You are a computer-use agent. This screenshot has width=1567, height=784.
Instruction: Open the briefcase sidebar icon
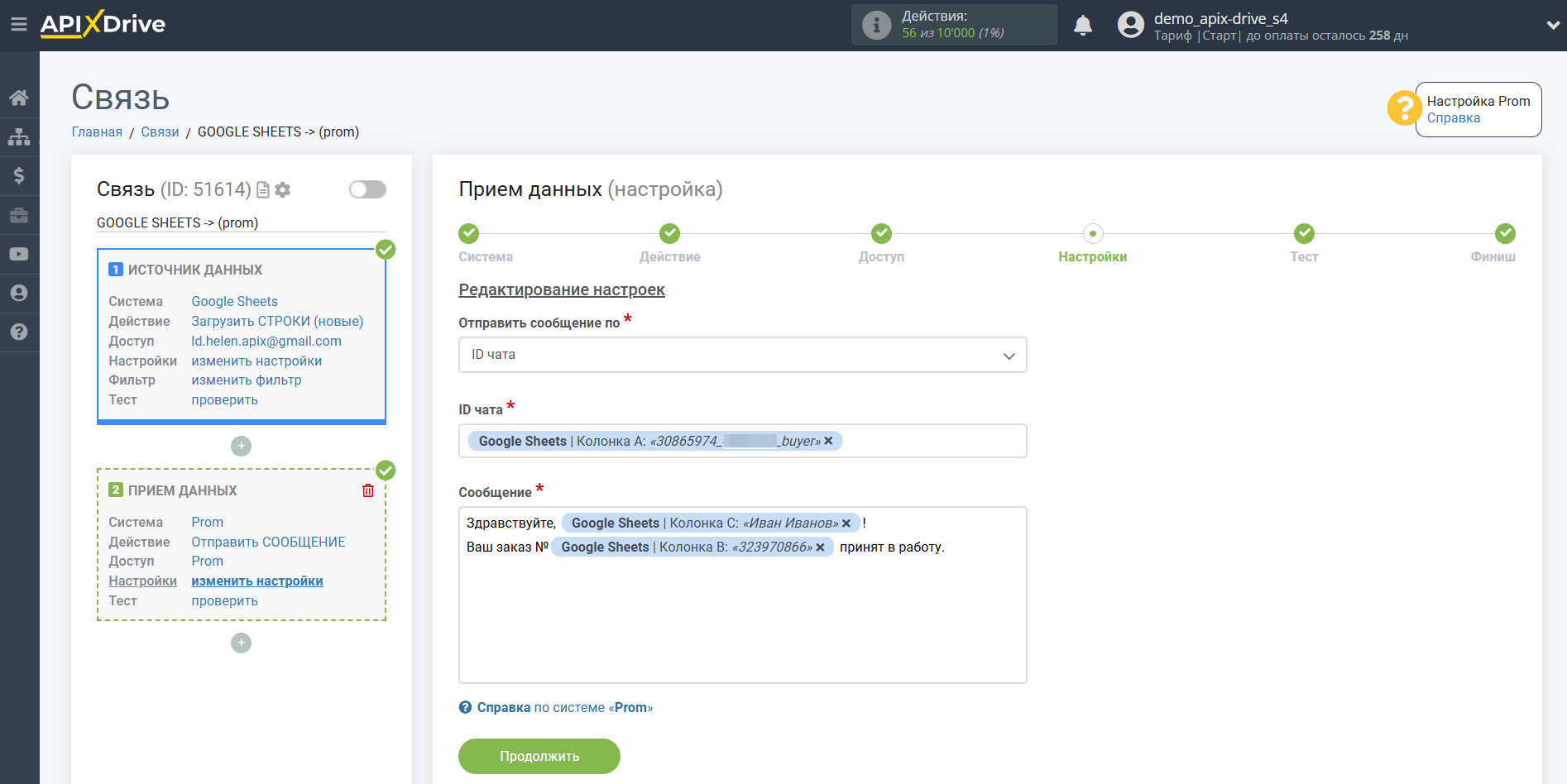[x=19, y=215]
